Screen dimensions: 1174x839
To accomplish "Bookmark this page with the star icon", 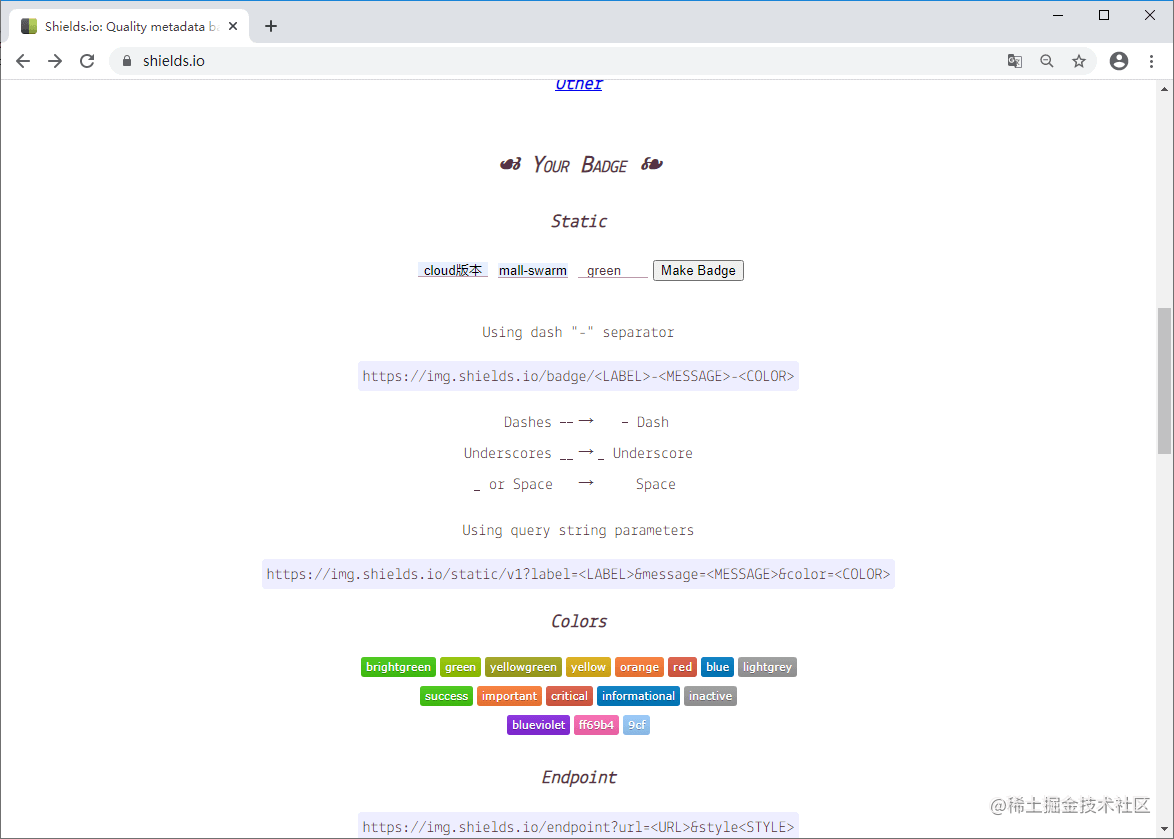I will (x=1078, y=61).
